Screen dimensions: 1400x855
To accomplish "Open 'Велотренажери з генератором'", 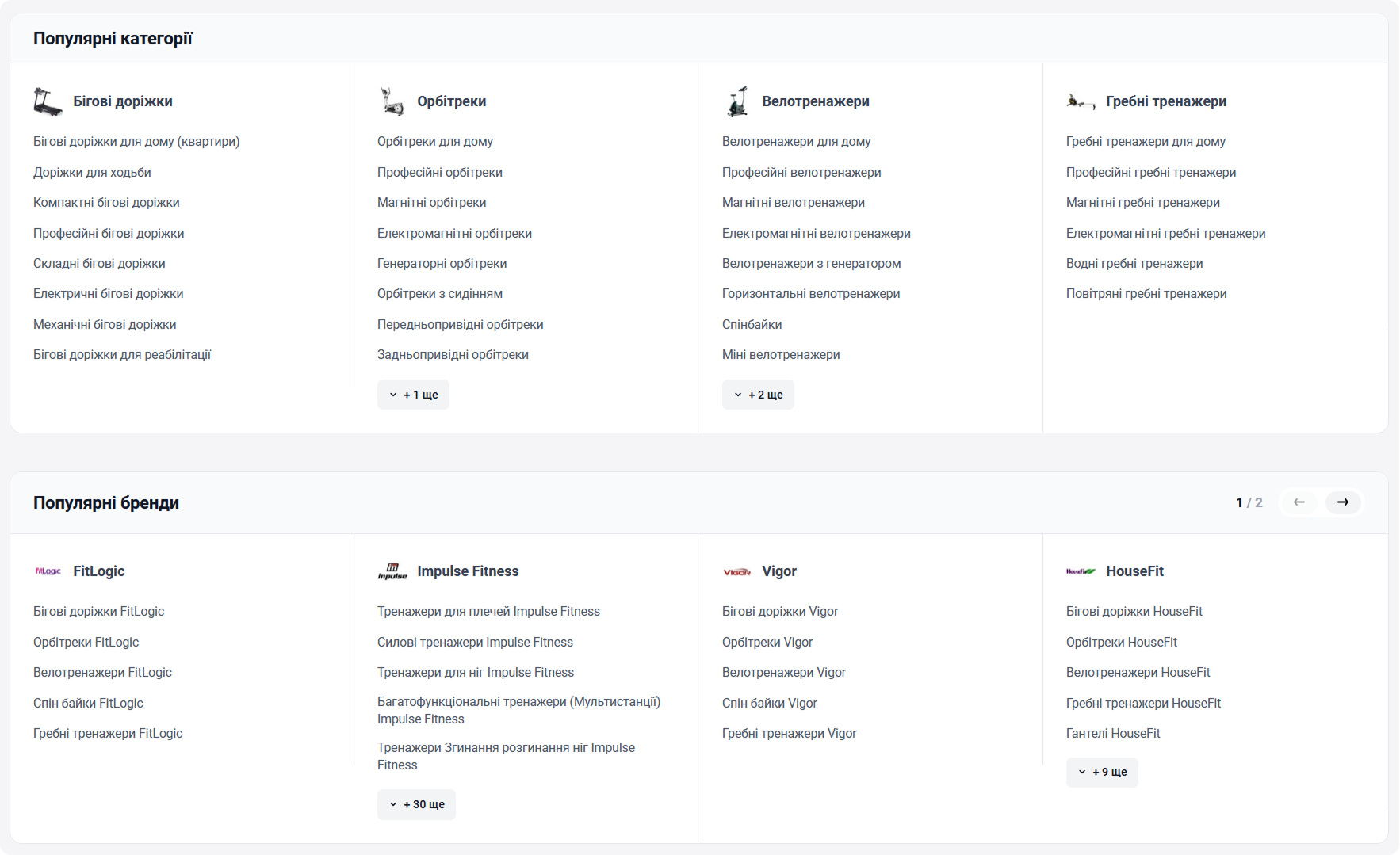I will (812, 264).
